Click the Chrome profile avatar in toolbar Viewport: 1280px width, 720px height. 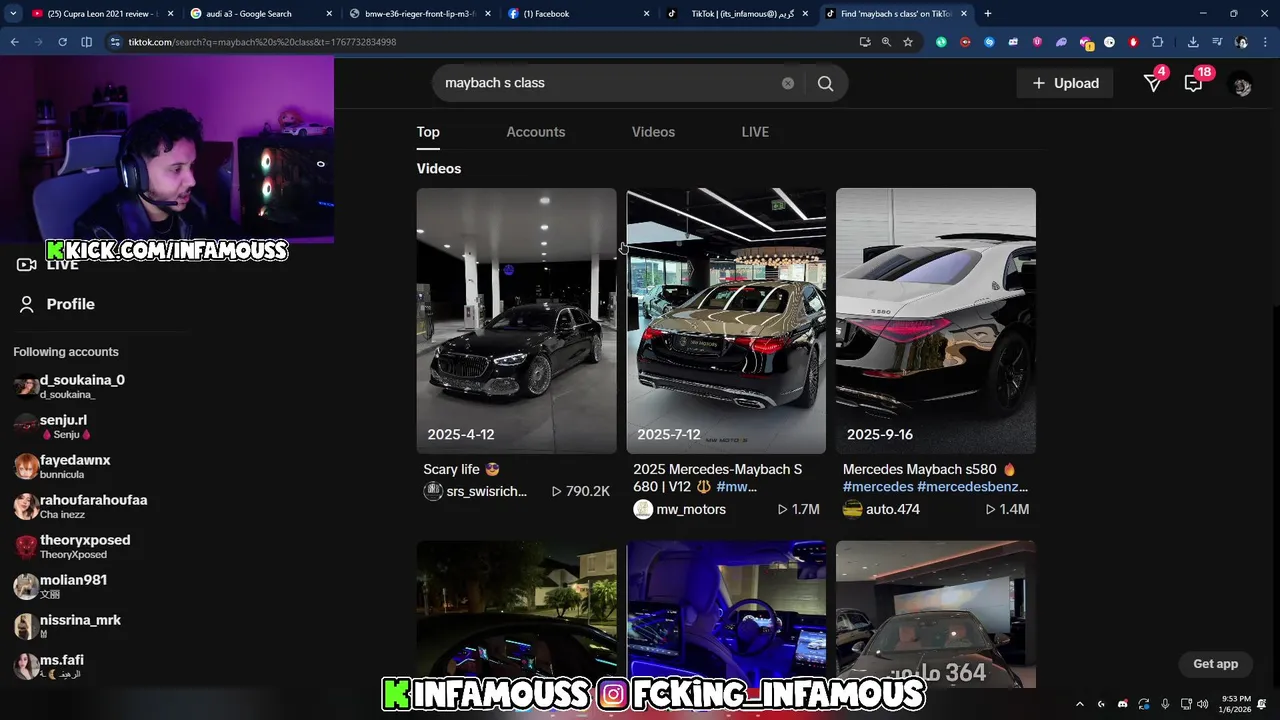[x=1241, y=42]
